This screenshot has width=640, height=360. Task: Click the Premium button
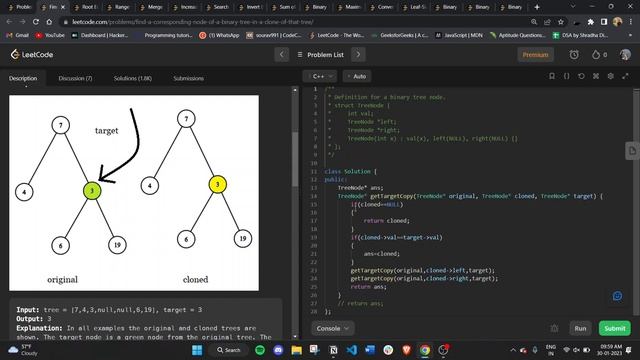[x=536, y=55]
